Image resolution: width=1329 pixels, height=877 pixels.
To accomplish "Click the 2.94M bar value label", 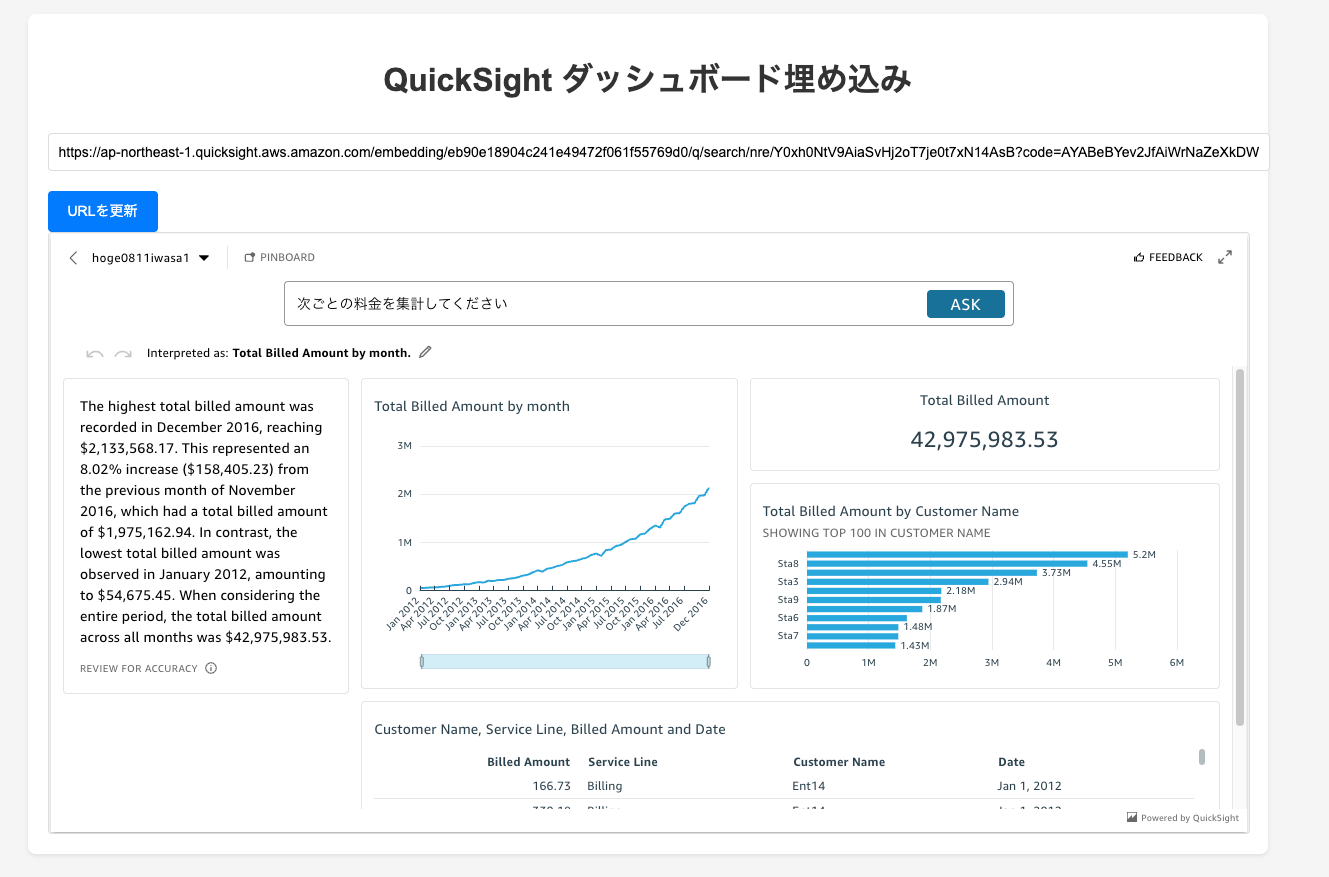I will 1007,582.
